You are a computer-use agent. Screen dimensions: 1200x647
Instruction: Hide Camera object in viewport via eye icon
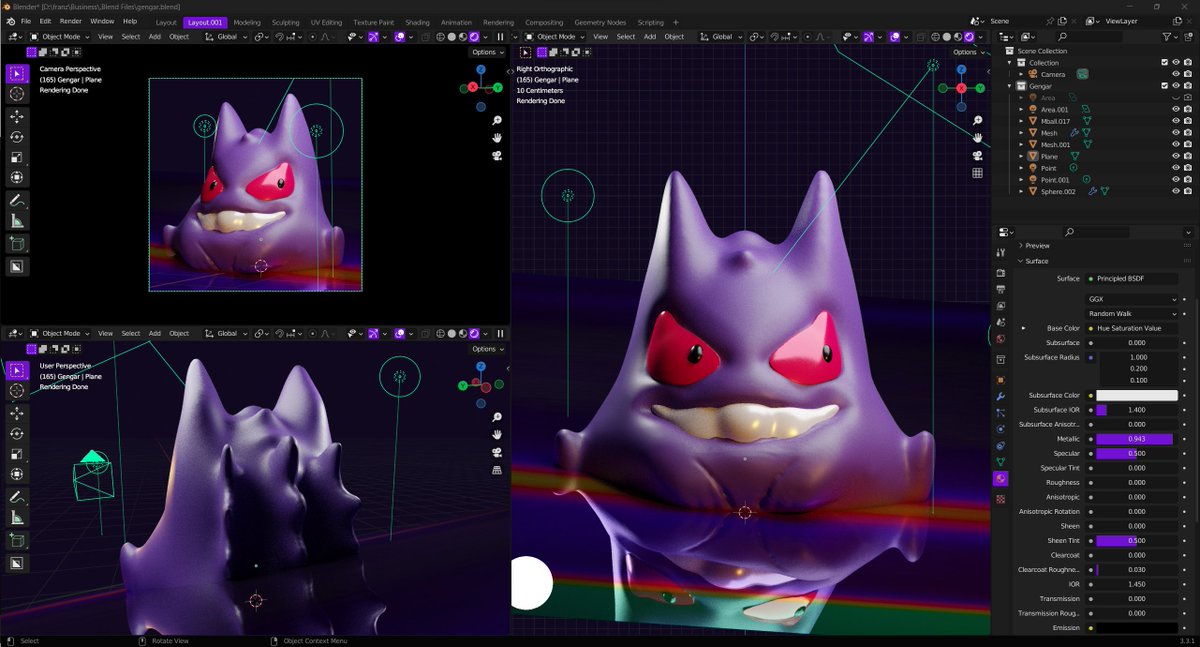pyautogui.click(x=1176, y=74)
